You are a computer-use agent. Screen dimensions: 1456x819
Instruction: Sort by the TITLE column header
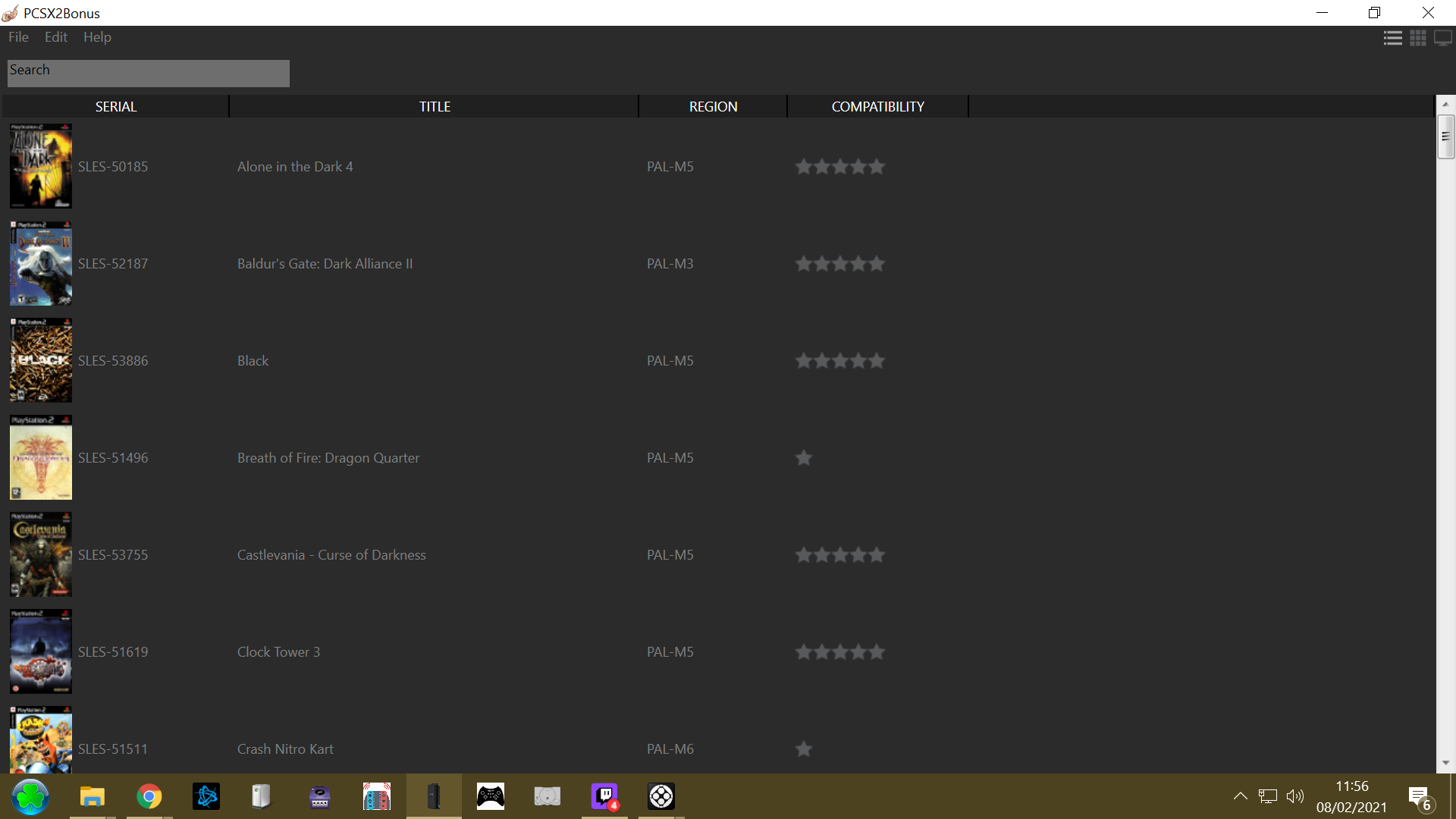click(435, 107)
